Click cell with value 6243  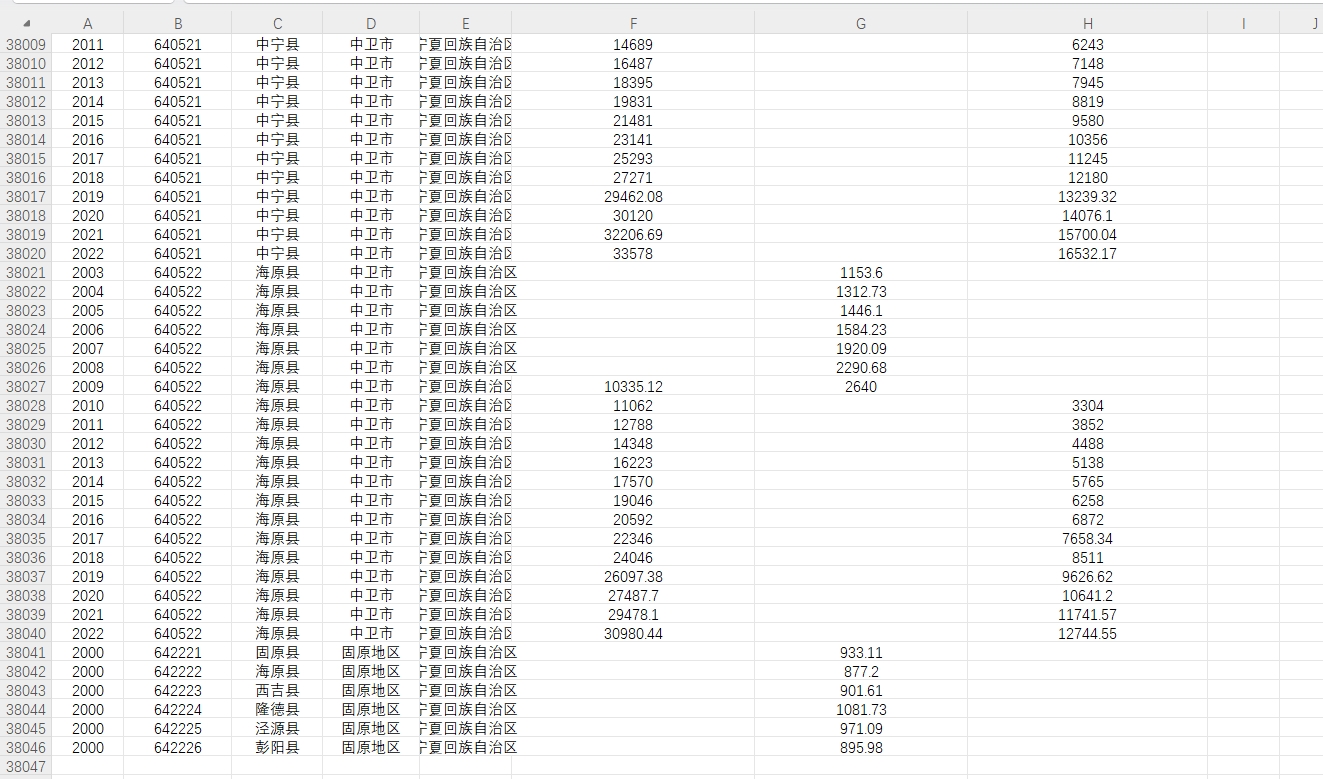tap(1088, 44)
